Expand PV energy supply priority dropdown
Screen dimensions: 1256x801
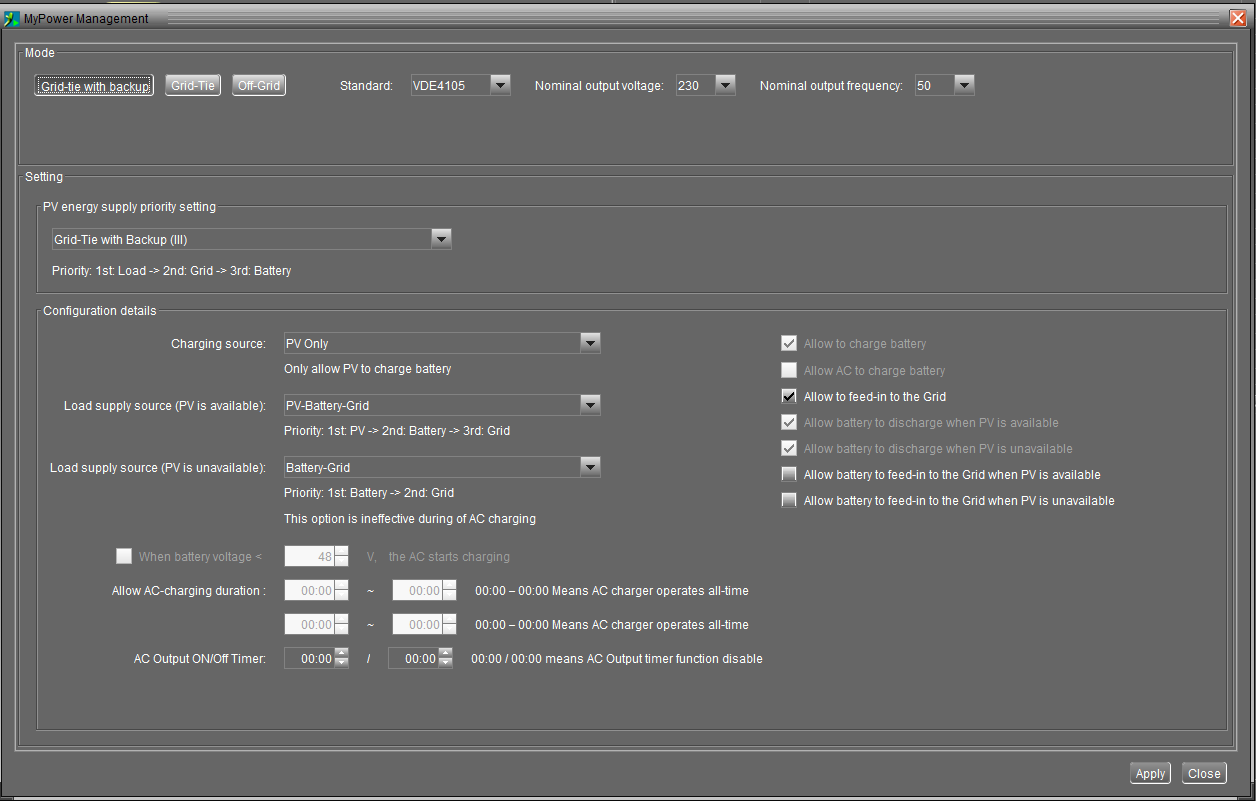(440, 240)
